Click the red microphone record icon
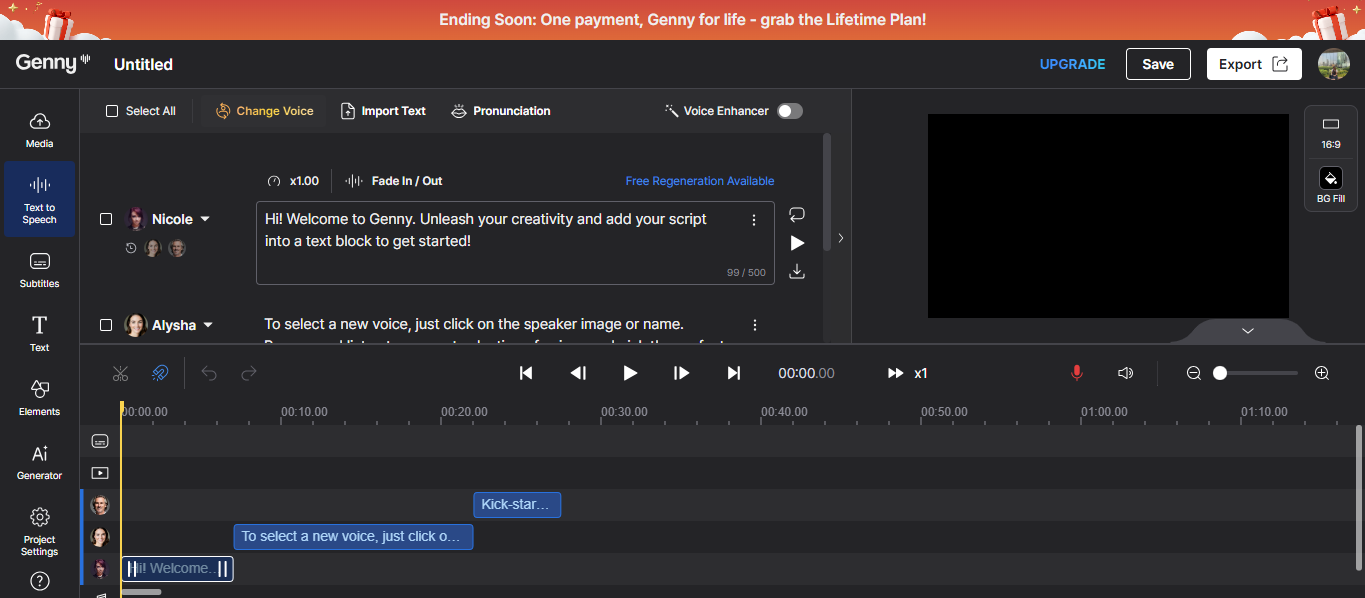The height and width of the screenshot is (598, 1365). (x=1076, y=373)
